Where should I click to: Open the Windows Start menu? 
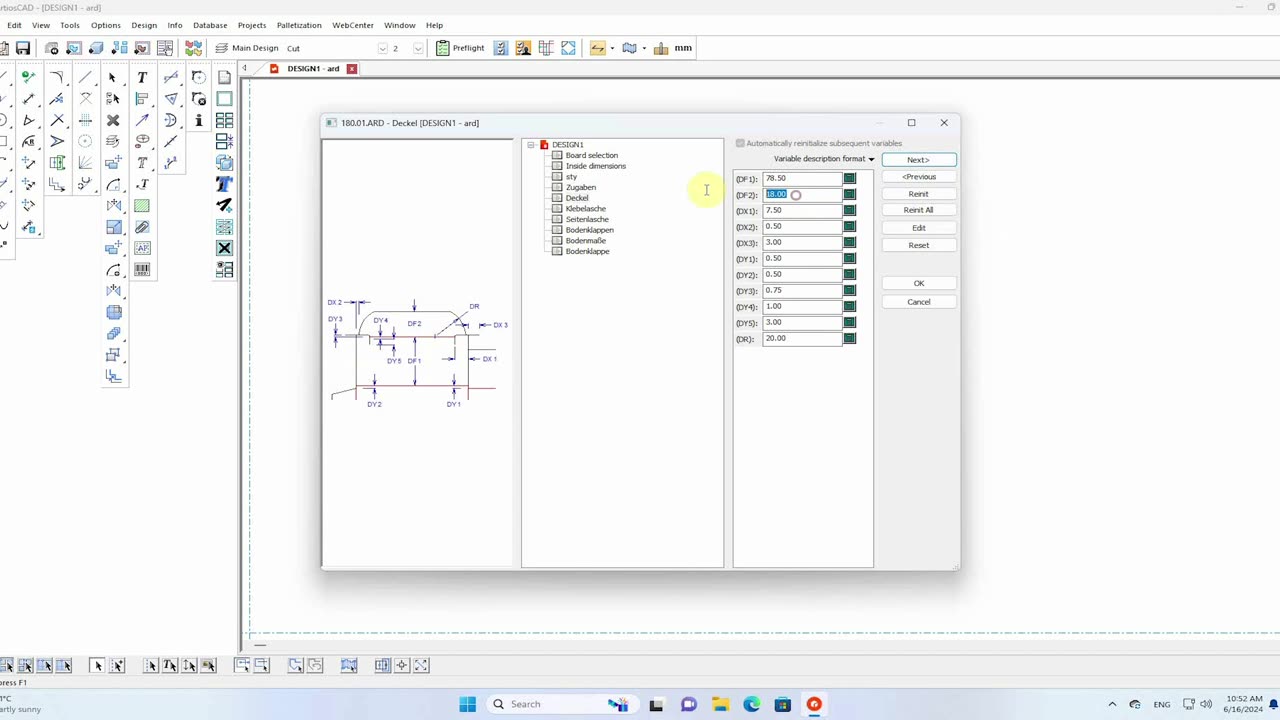467,704
